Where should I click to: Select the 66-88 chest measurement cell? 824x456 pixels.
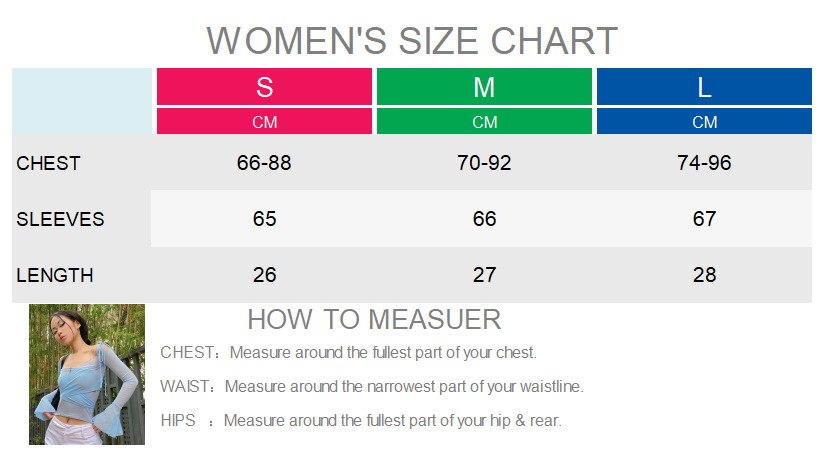tap(264, 163)
